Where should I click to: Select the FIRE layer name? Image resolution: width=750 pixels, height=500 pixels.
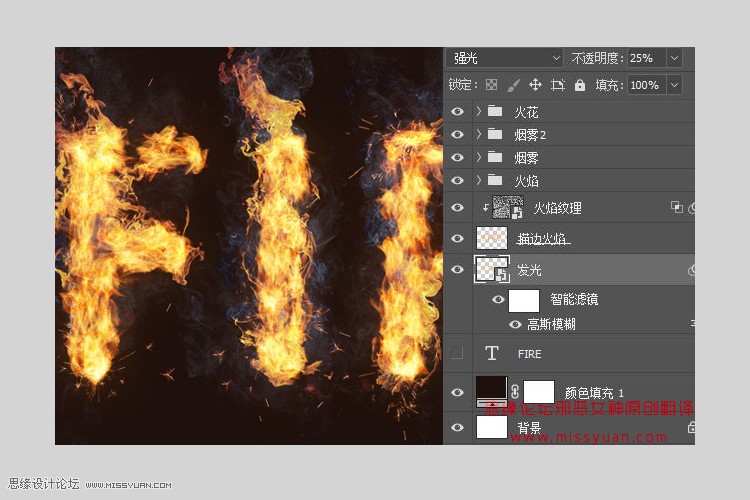click(x=529, y=354)
